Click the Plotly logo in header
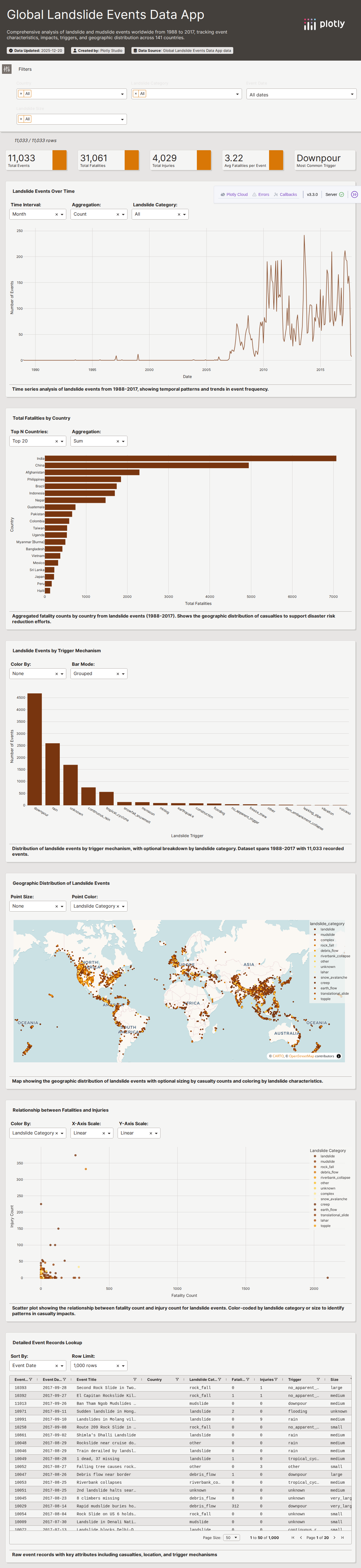 (x=324, y=24)
